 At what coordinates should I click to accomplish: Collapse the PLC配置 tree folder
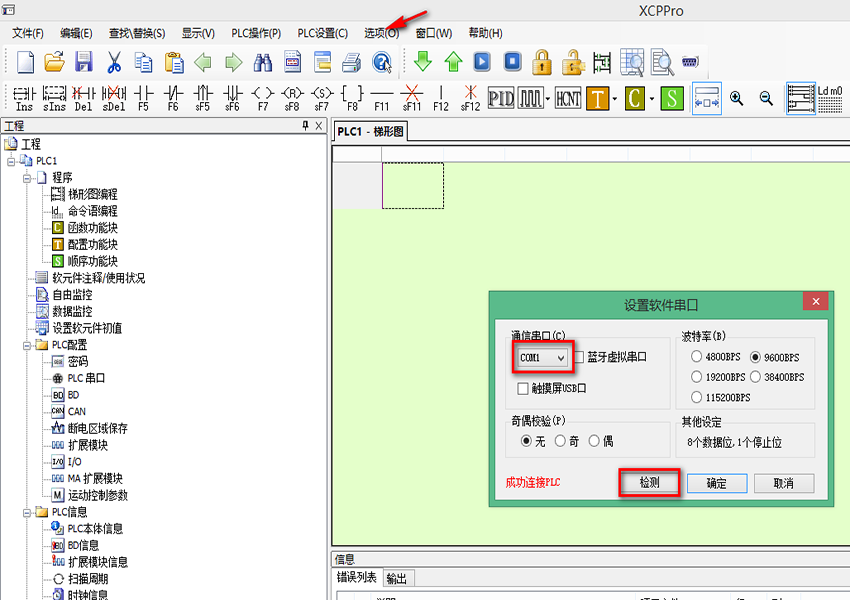click(26, 345)
